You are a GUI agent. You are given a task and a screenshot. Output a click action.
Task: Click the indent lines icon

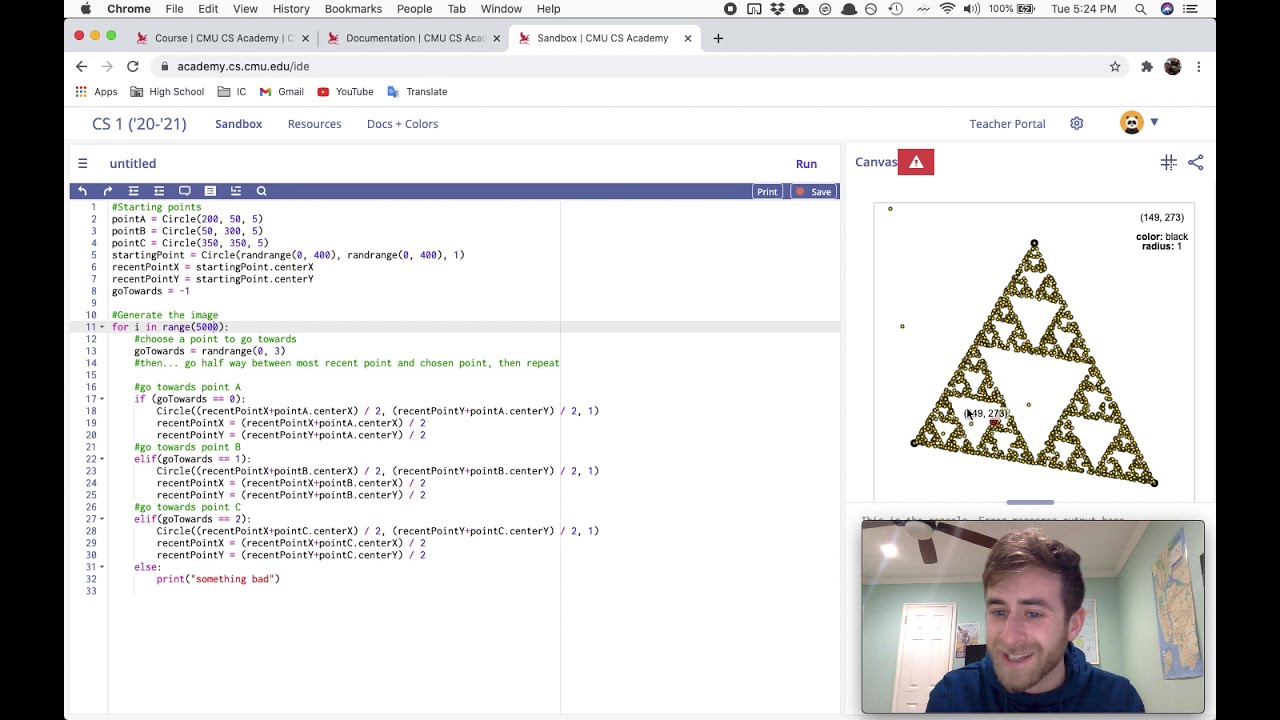[x=133, y=191]
